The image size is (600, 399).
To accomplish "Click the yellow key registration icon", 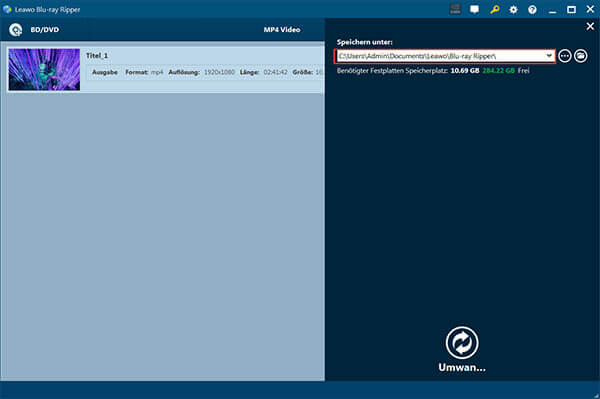I will tap(494, 9).
